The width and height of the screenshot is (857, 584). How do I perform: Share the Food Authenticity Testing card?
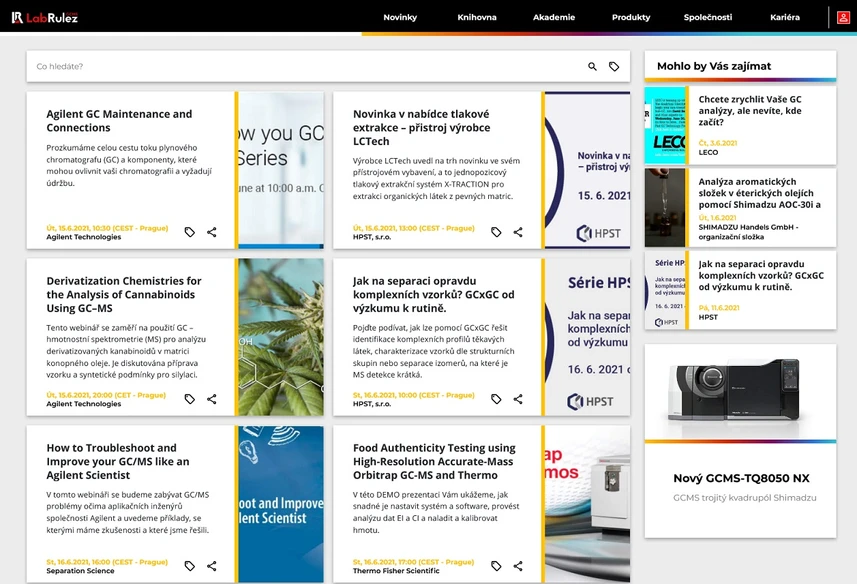pos(518,566)
